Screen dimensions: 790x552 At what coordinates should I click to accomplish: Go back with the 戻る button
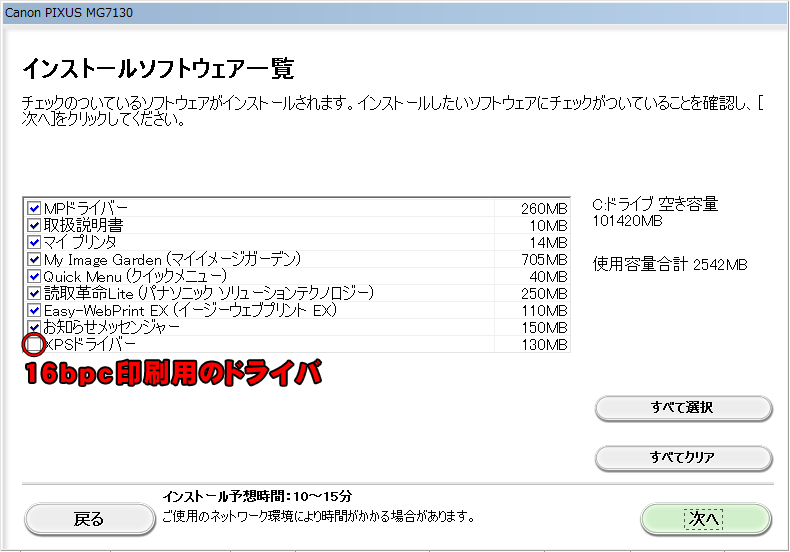(x=90, y=519)
